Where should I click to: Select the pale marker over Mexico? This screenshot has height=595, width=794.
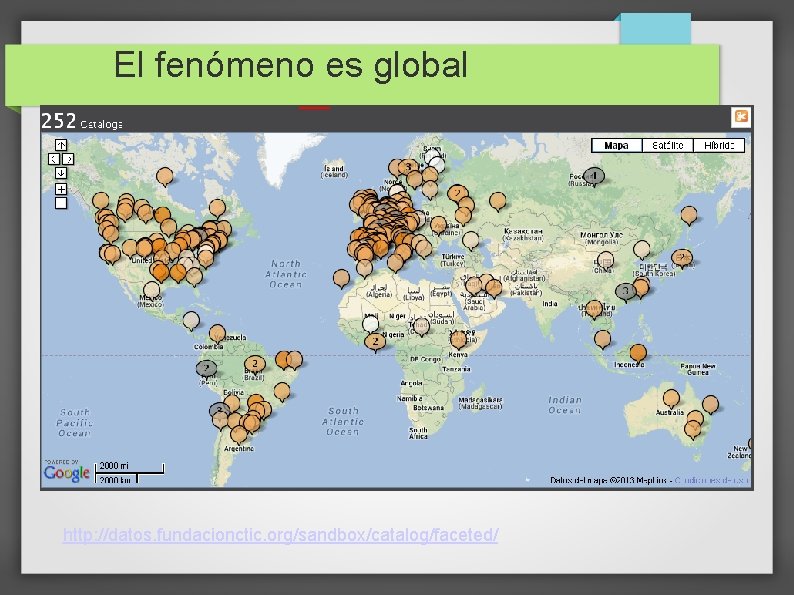point(151,290)
